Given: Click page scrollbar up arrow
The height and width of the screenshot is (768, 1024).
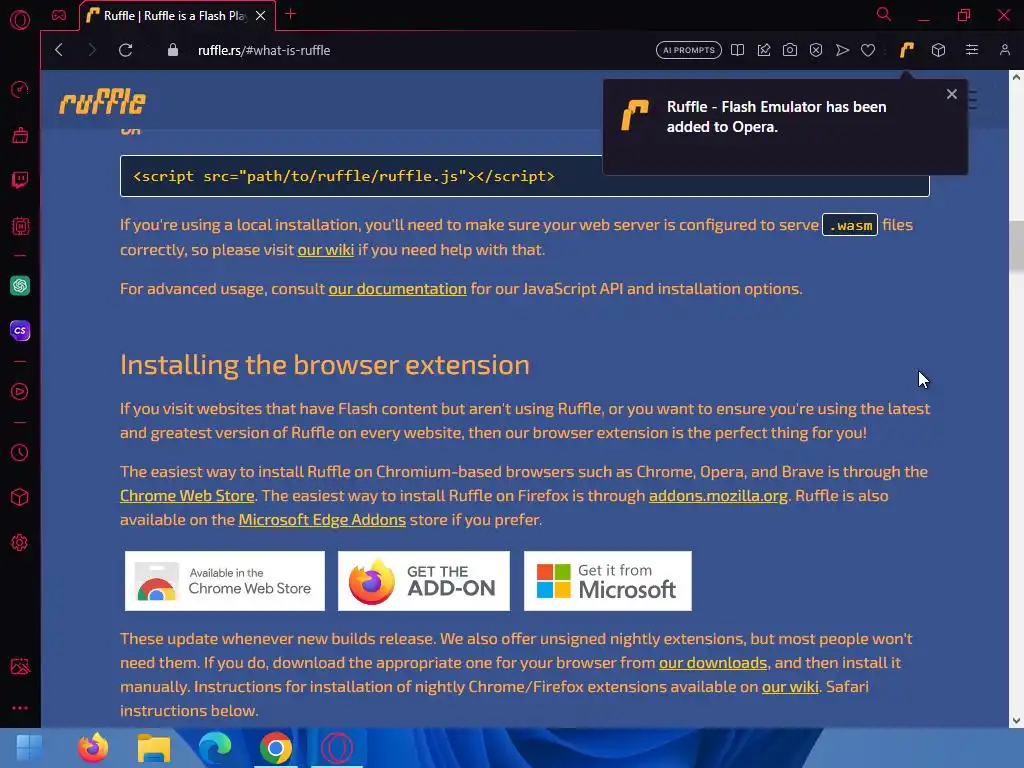Looking at the screenshot, I should [x=1016, y=77].
